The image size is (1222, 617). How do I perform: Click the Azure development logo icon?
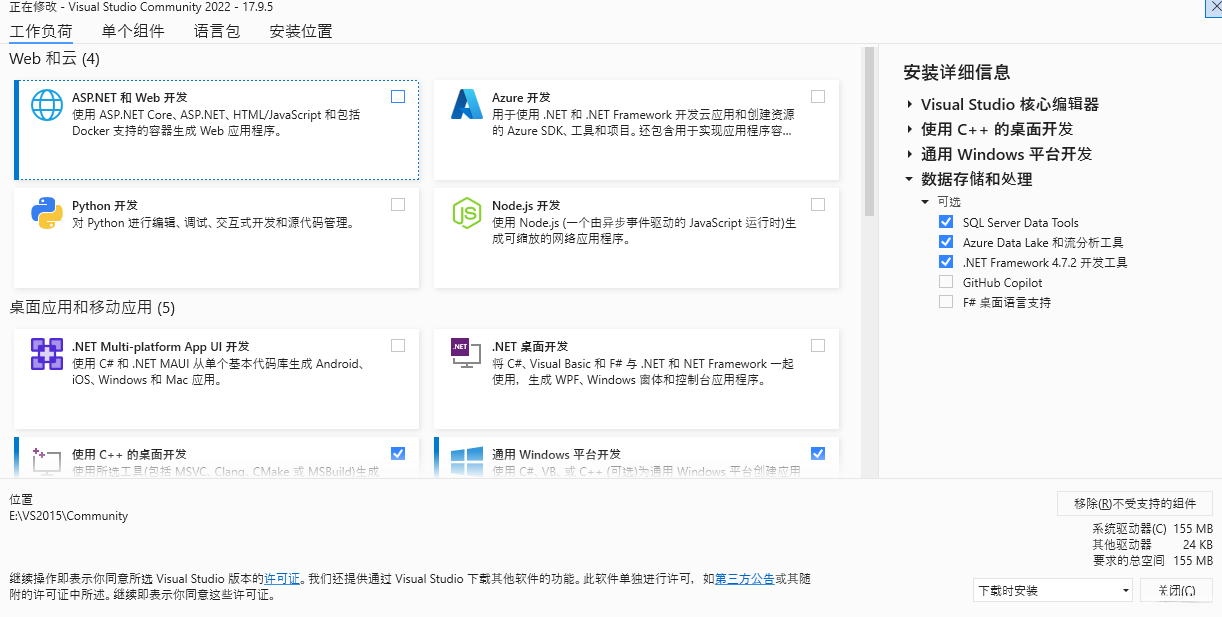pyautogui.click(x=467, y=105)
